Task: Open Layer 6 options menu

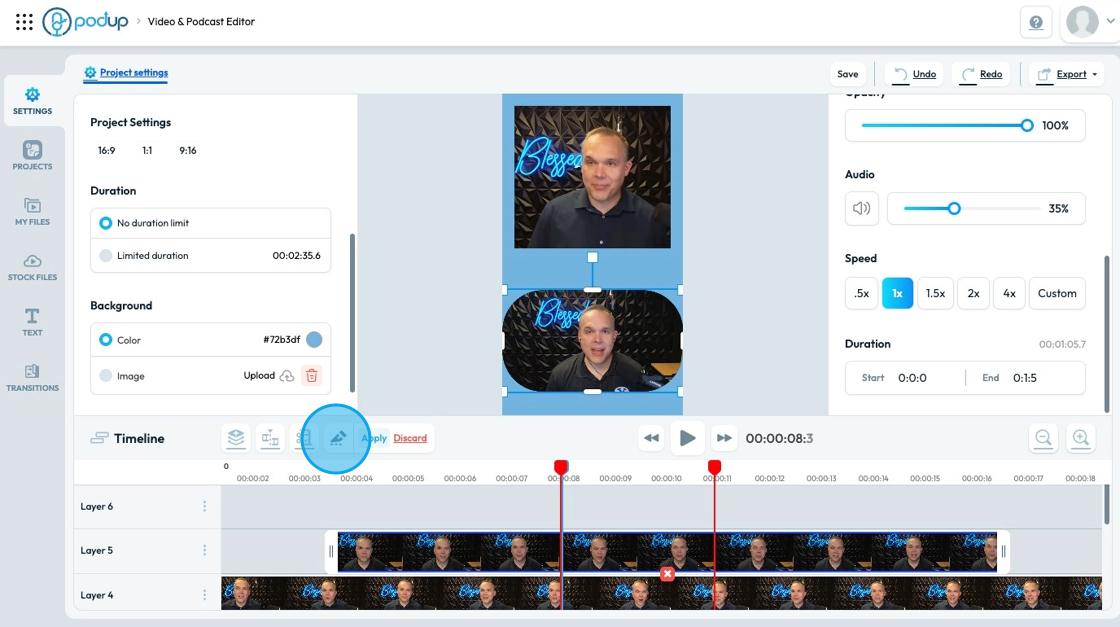Action: pyautogui.click(x=204, y=506)
